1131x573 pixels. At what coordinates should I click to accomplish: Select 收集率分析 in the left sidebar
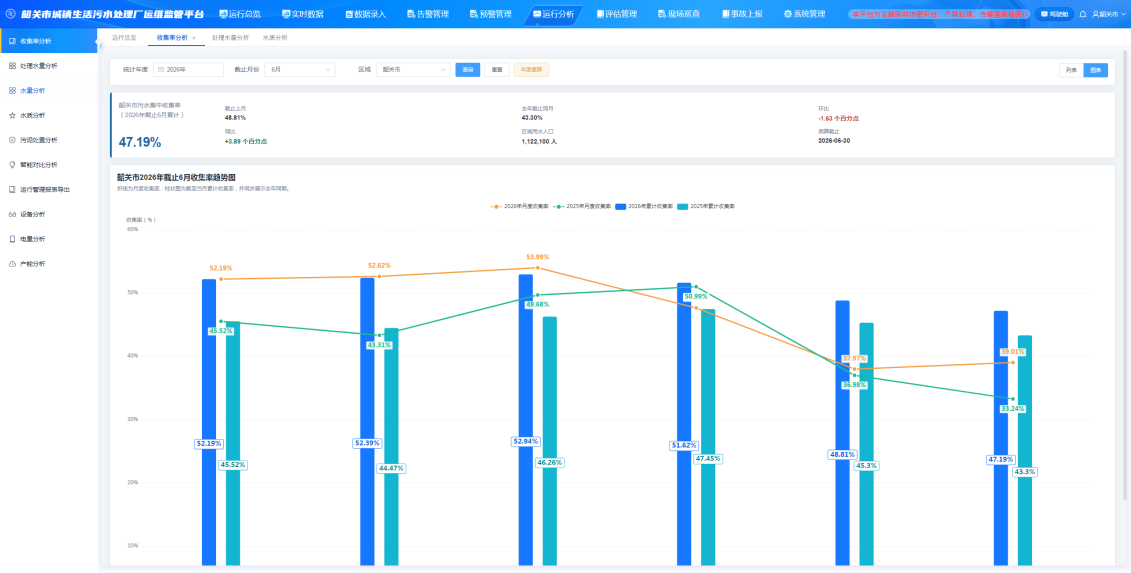coord(48,41)
